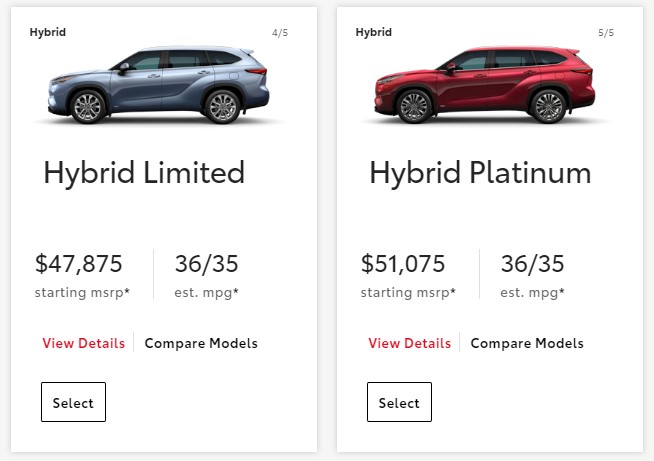Compare Models under Hybrid Limited
The image size is (654, 461).
[201, 343]
